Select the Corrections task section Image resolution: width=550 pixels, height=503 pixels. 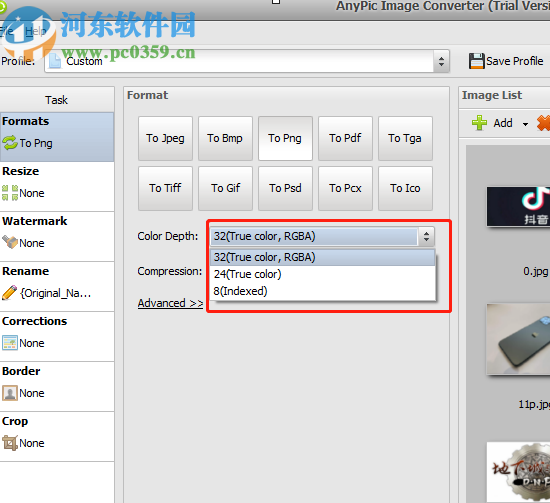click(57, 337)
